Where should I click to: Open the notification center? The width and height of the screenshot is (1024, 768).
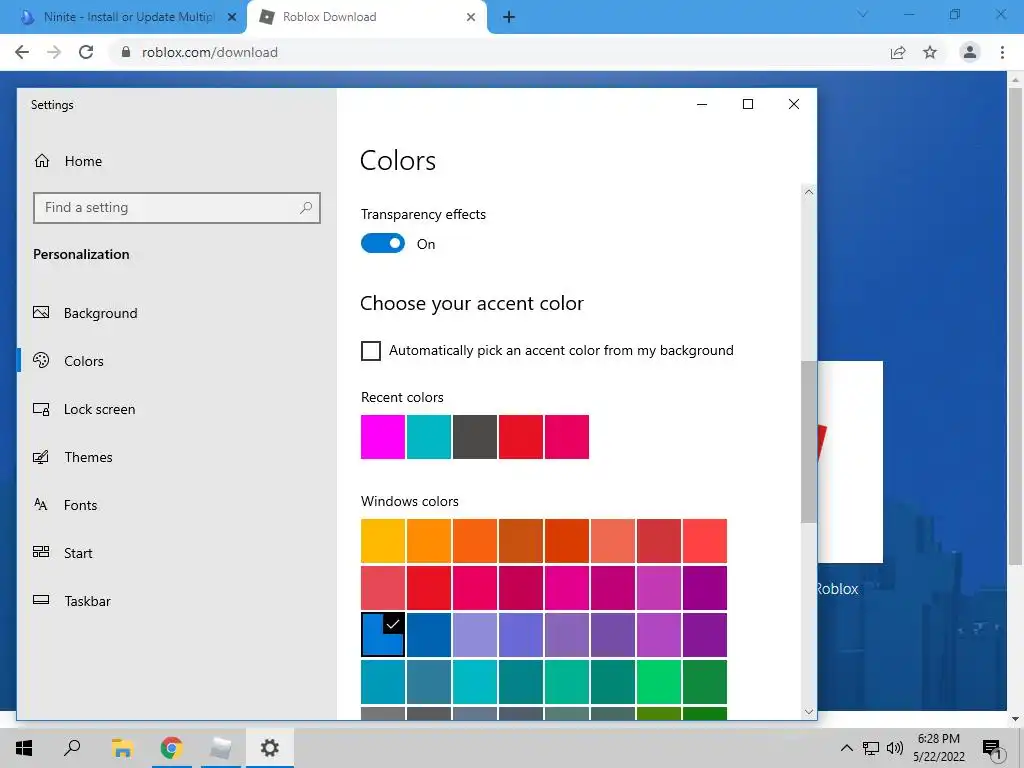coord(993,749)
